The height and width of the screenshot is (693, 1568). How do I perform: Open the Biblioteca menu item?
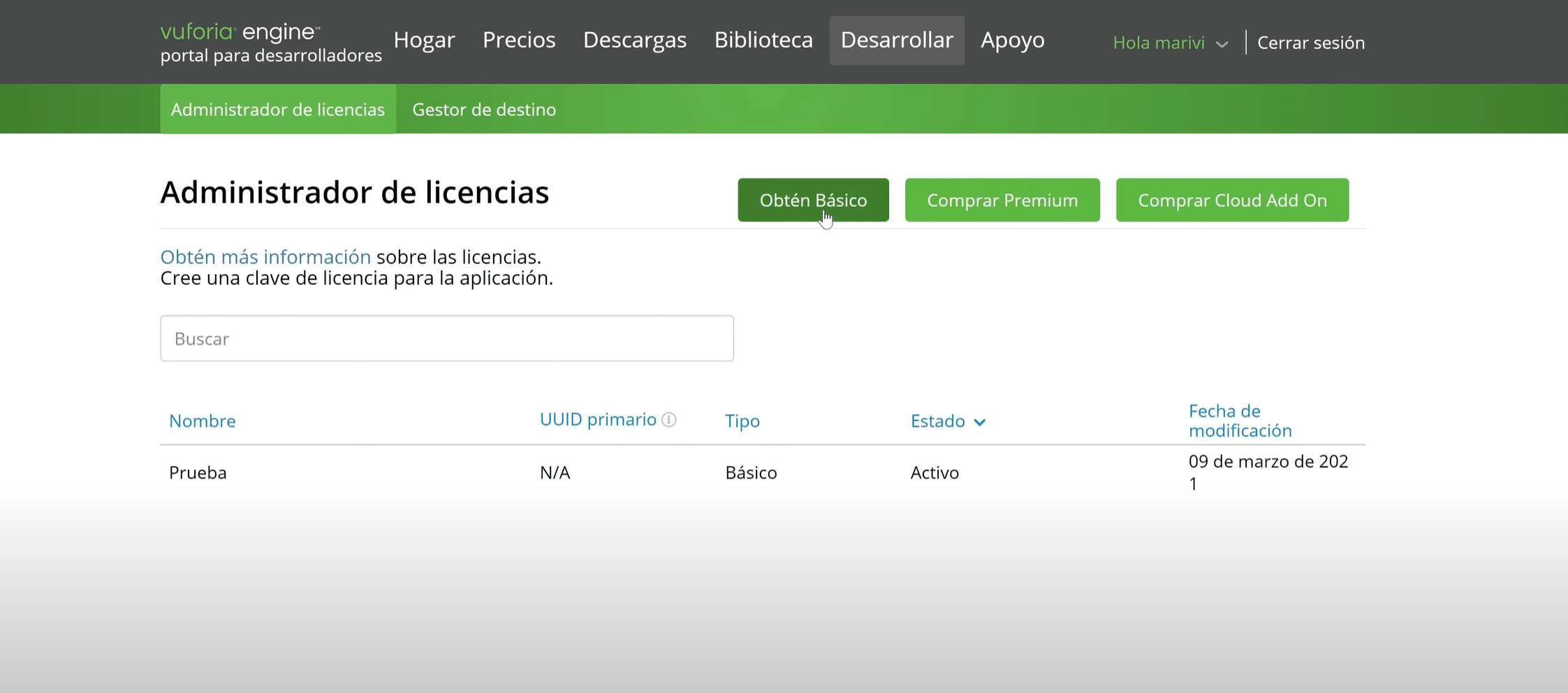click(x=763, y=40)
